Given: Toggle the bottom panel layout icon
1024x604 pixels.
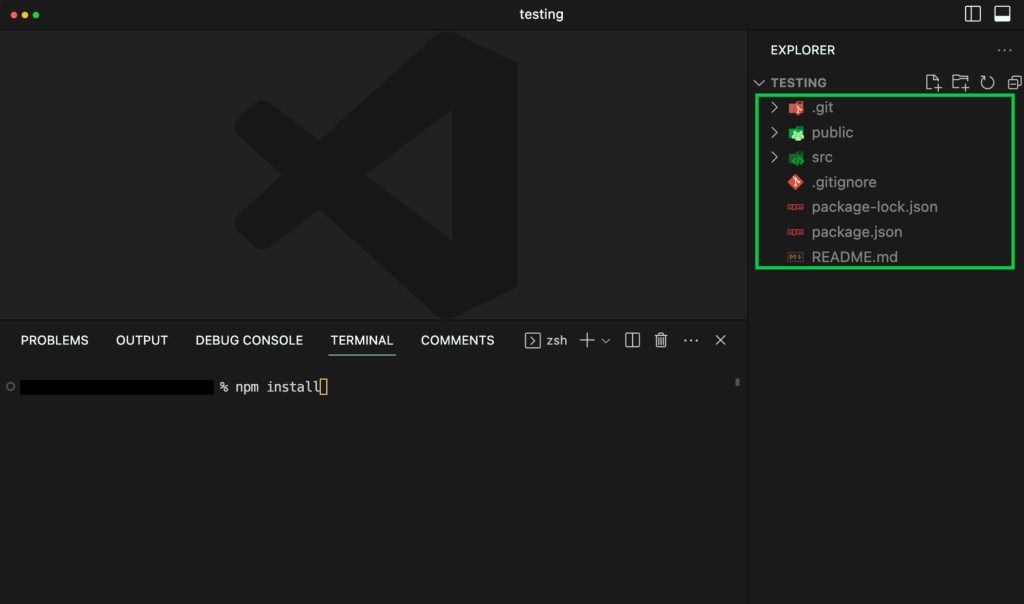Looking at the screenshot, I should pos(1002,14).
